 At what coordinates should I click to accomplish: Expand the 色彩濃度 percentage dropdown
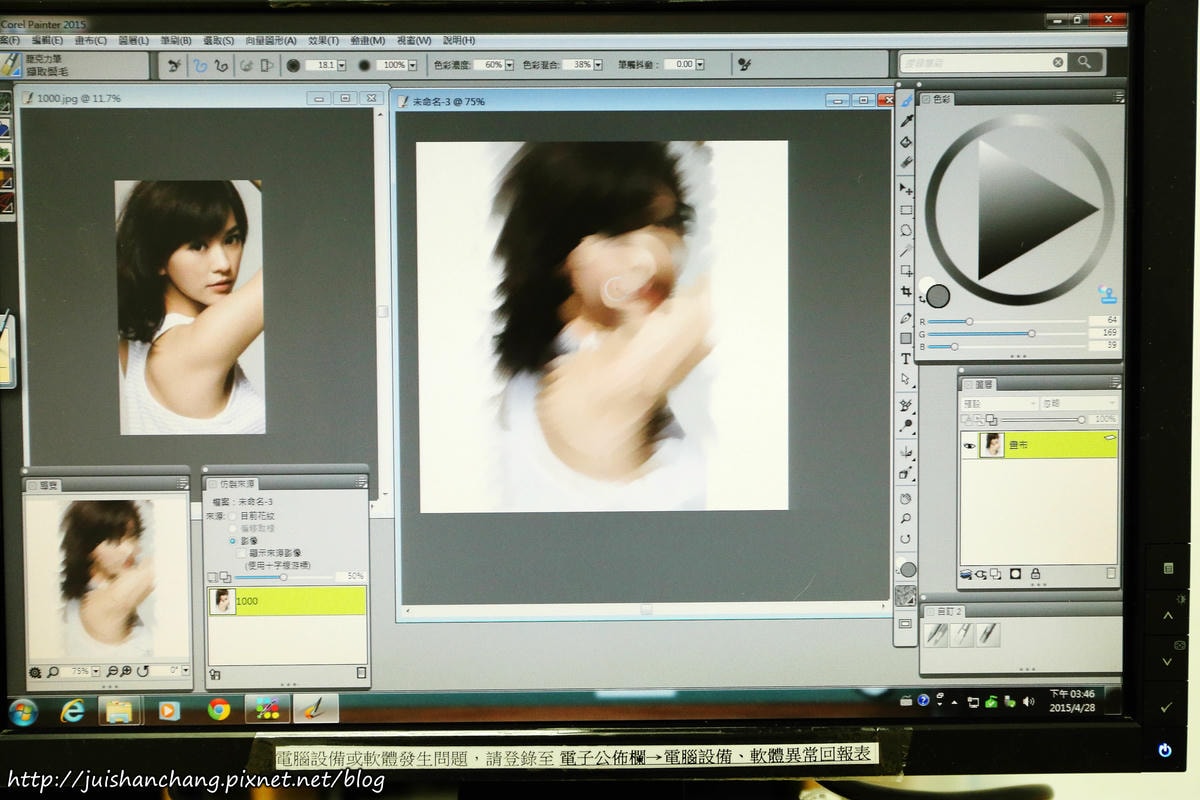point(509,65)
